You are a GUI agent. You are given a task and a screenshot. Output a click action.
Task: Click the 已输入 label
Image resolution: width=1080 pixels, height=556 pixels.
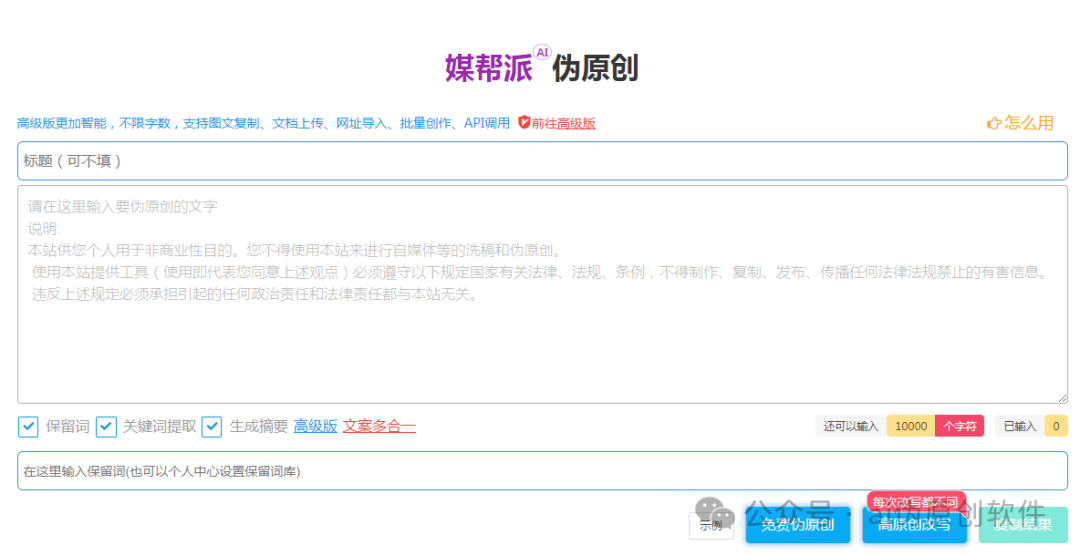1019,426
